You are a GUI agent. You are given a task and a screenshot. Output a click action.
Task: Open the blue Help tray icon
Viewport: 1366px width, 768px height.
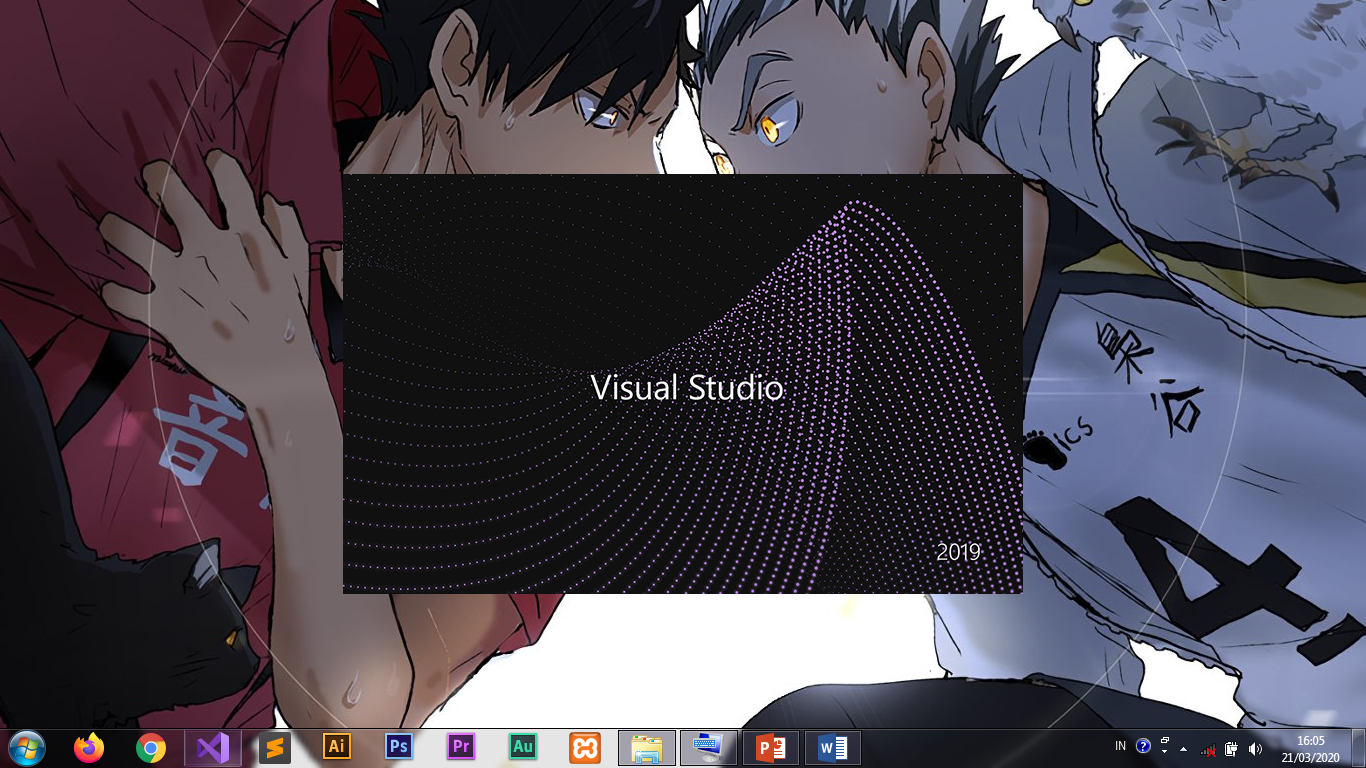point(1144,746)
